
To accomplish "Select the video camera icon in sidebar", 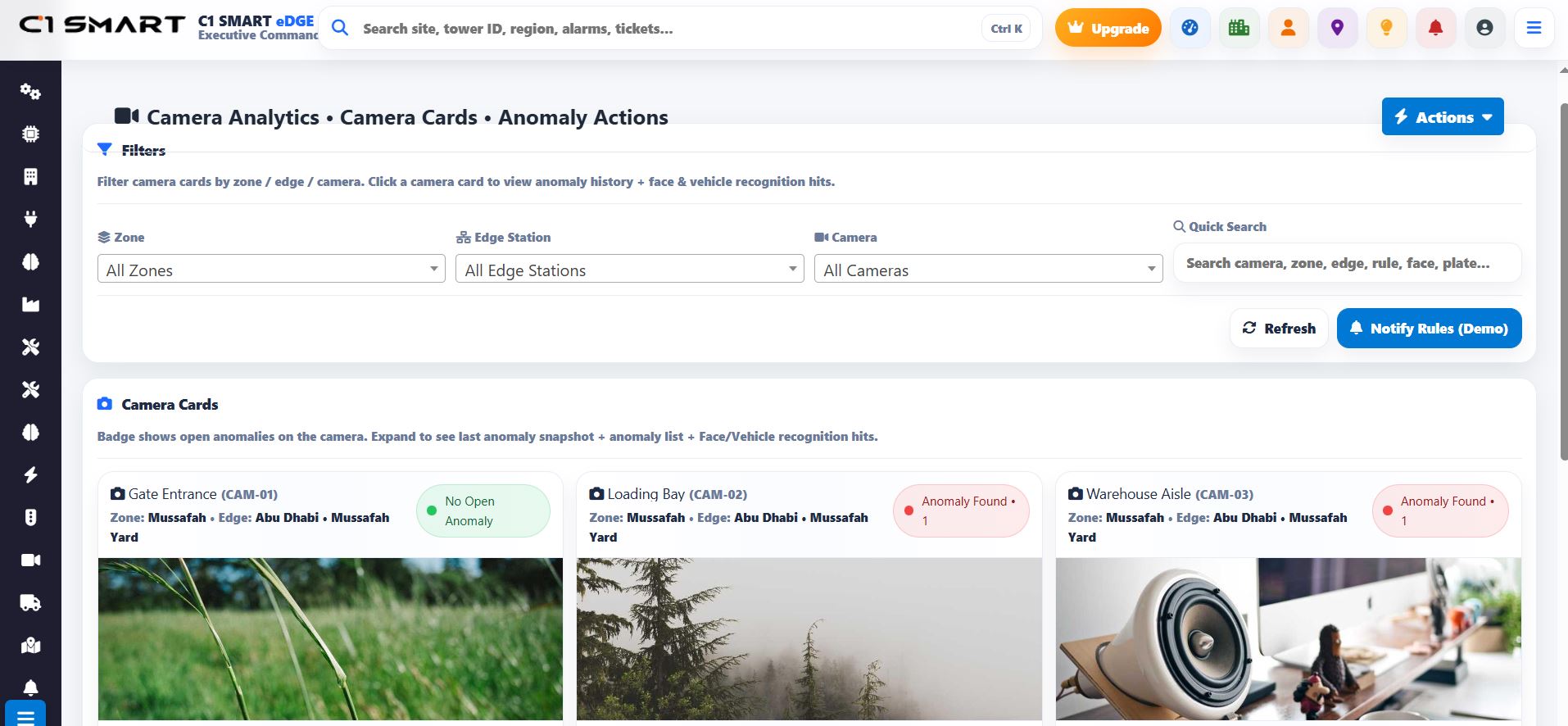I will pos(30,560).
